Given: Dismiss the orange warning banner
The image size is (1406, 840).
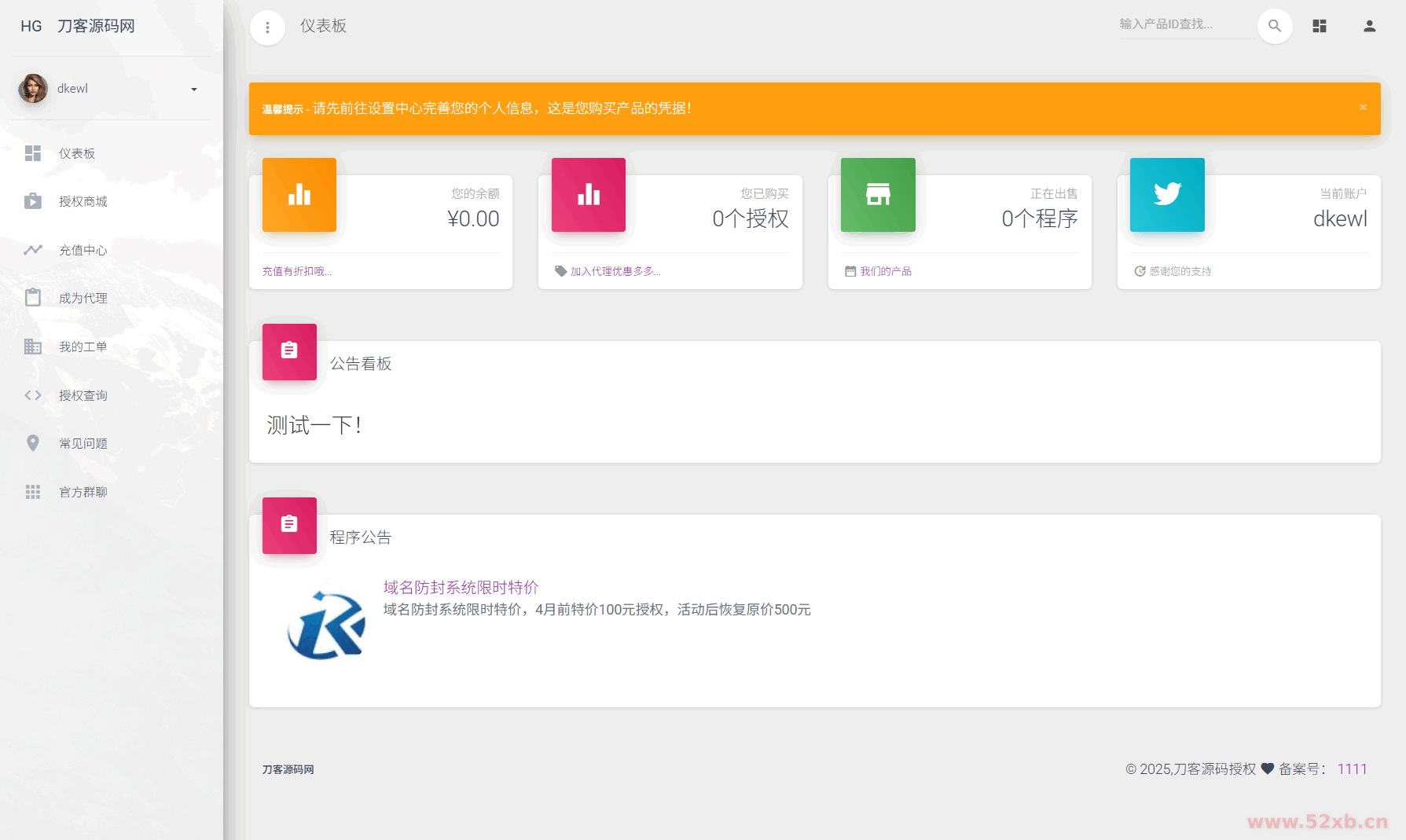Looking at the screenshot, I should point(1363,108).
